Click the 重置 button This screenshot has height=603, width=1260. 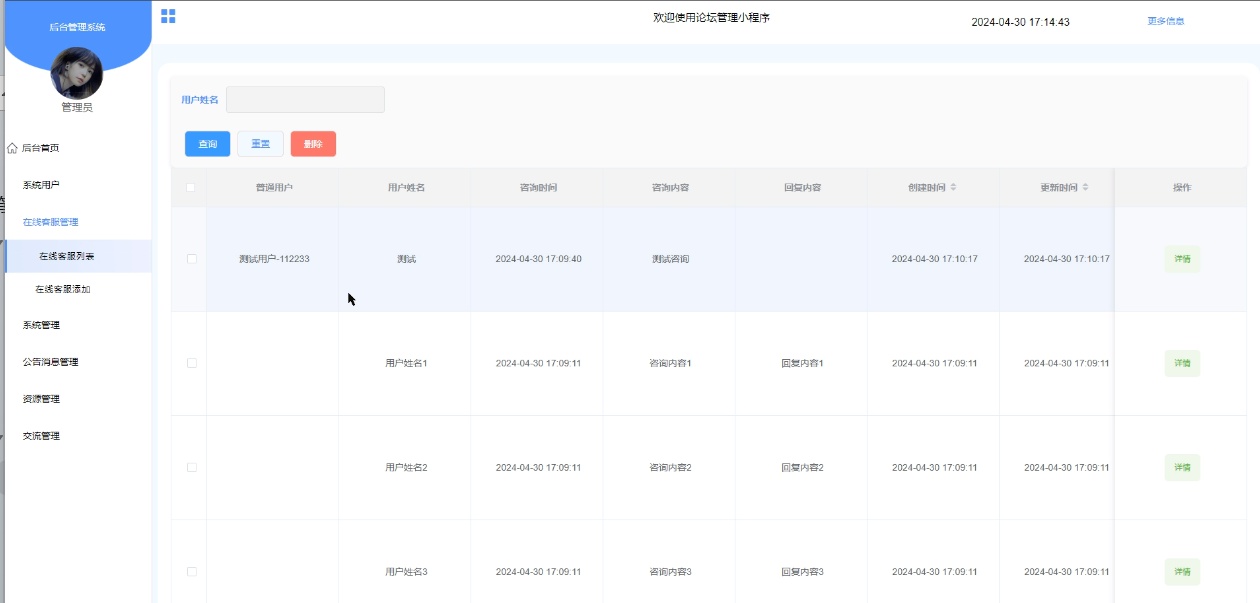tap(260, 144)
